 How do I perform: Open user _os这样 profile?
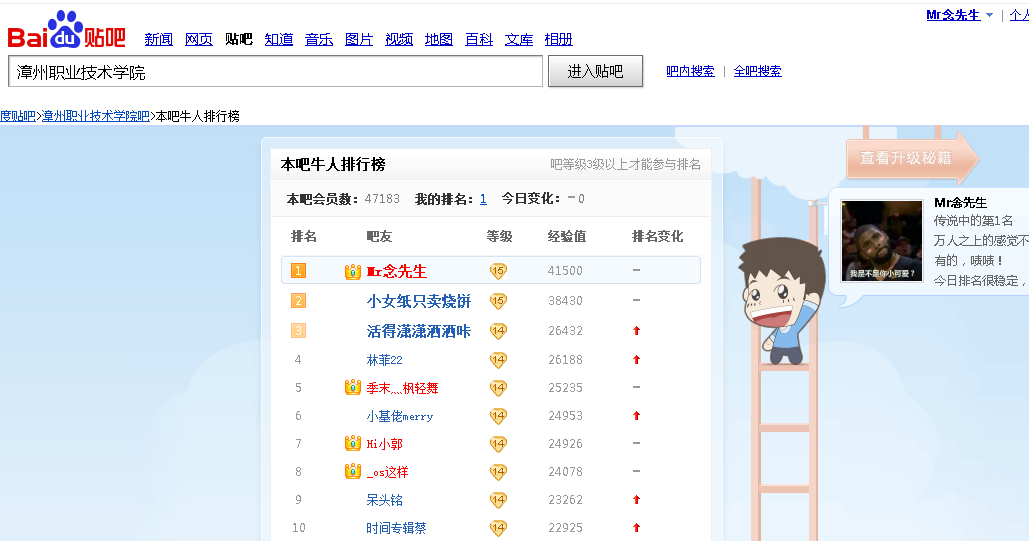point(387,472)
